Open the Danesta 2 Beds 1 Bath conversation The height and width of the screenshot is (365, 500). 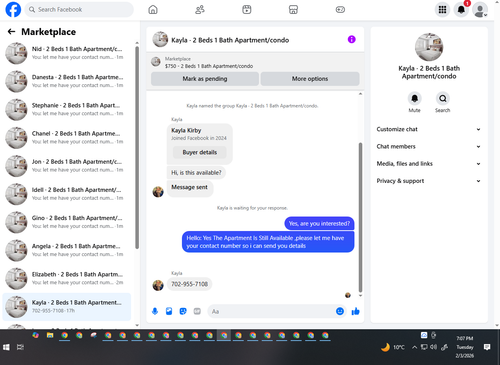pyautogui.click(x=67, y=81)
